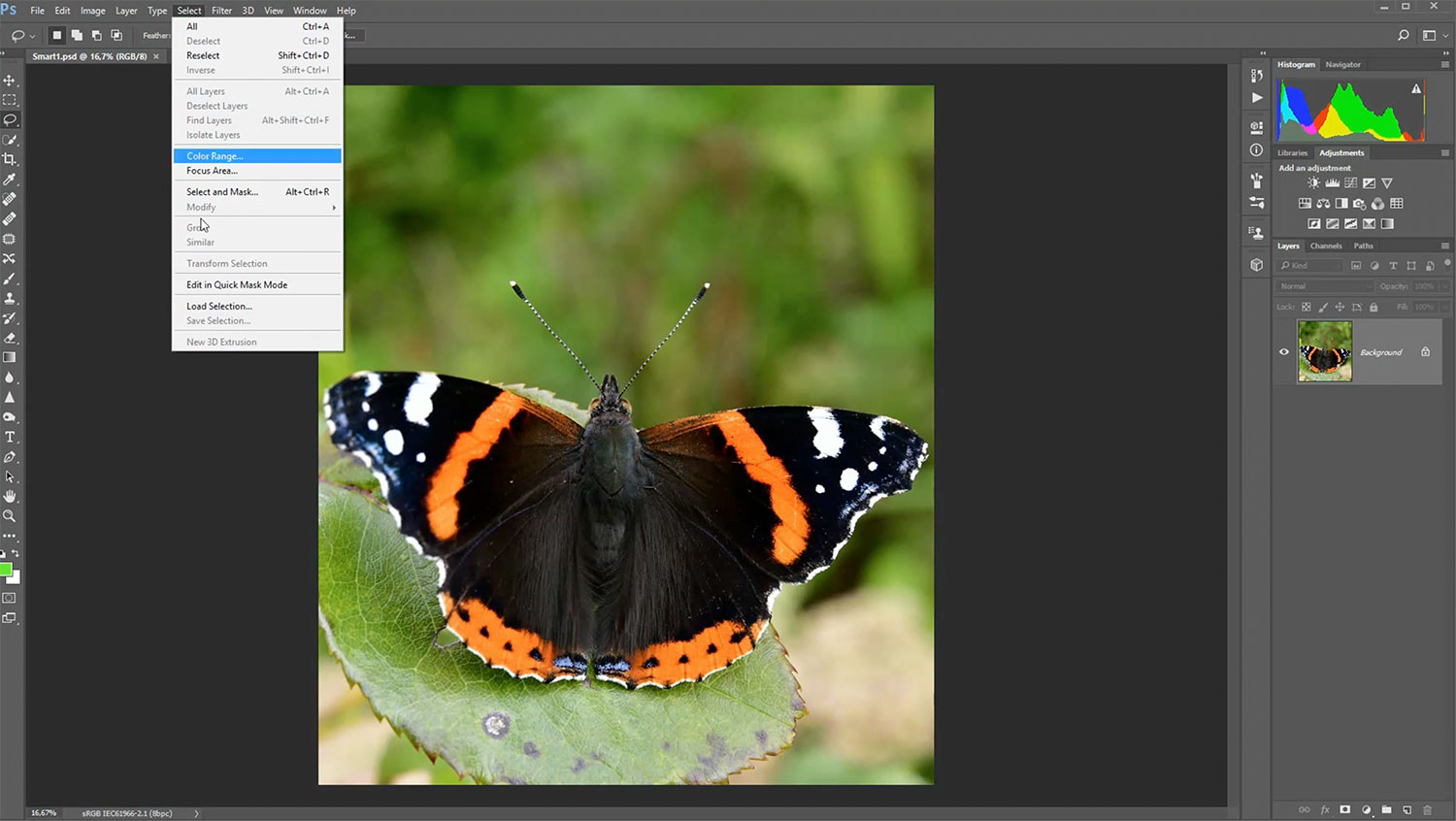Select the Eyedropper tool
1456x821 pixels.
(10, 180)
